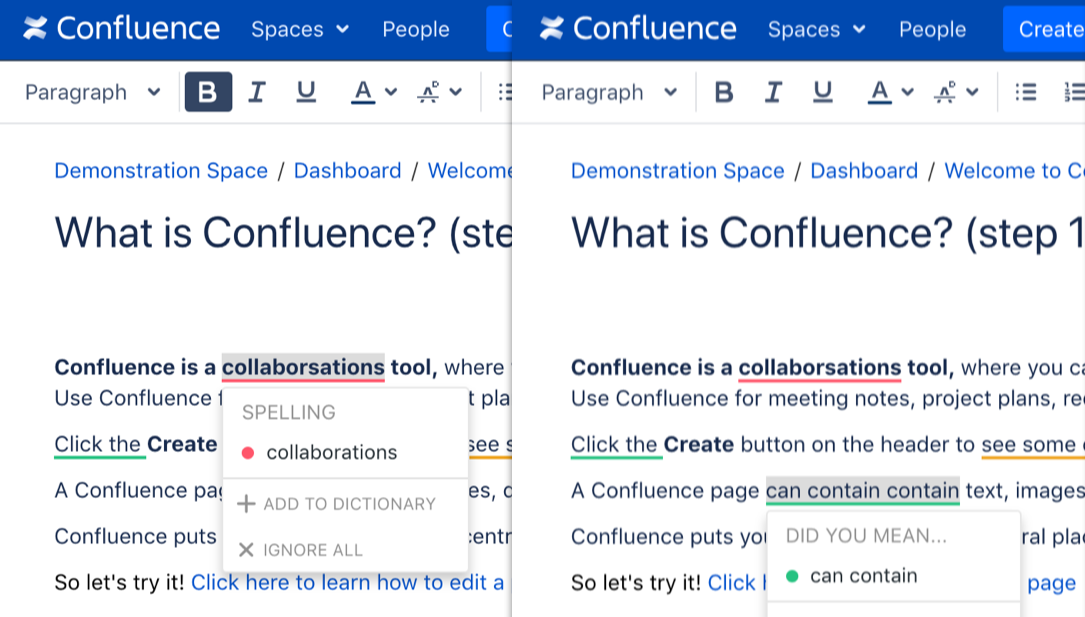This screenshot has height=617, width=1085.
Task: Click the text color 'A' in left toolbar
Action: (363, 92)
